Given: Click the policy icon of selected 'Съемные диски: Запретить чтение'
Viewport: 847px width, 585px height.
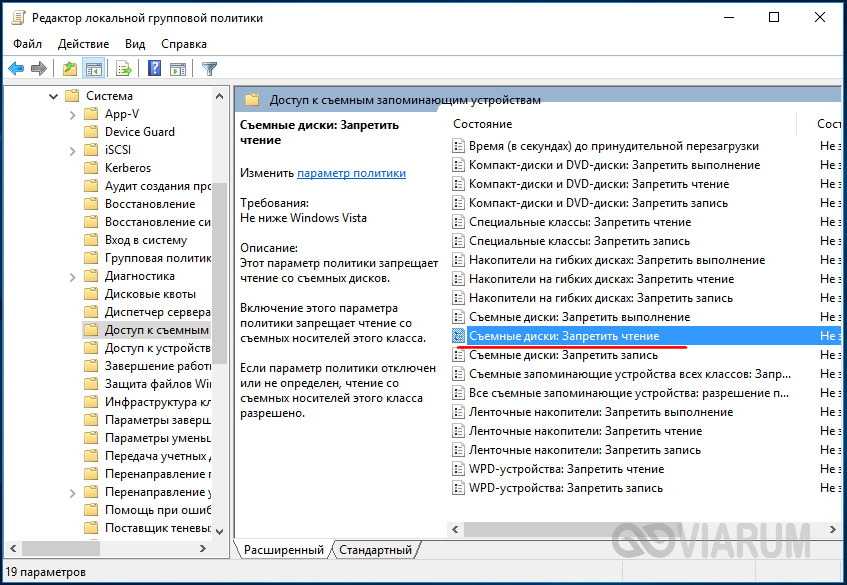Looking at the screenshot, I should pyautogui.click(x=458, y=336).
